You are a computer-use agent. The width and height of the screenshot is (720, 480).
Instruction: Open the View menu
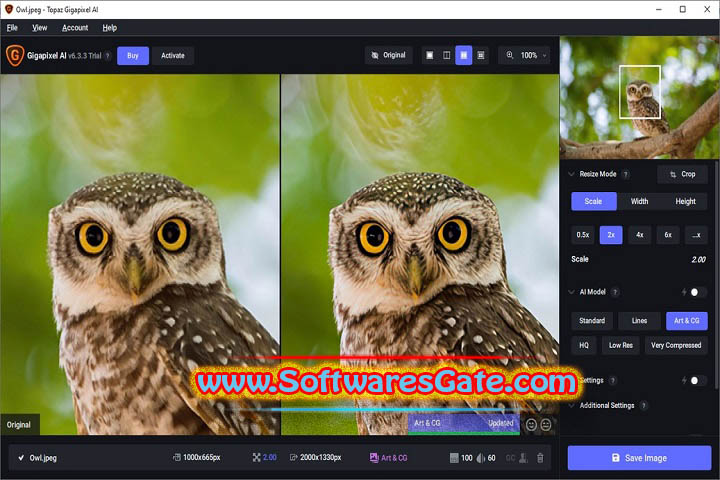39,28
